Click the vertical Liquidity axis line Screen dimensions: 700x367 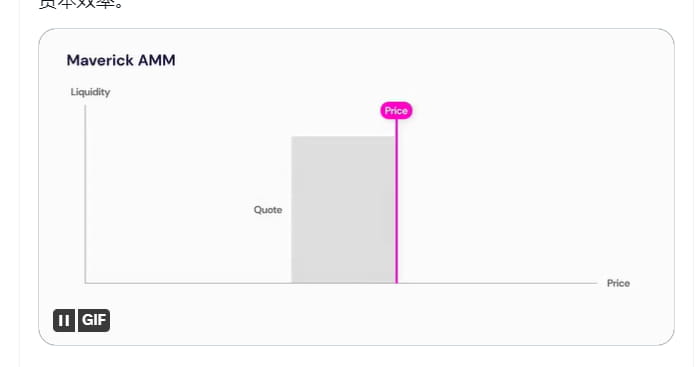point(85,194)
